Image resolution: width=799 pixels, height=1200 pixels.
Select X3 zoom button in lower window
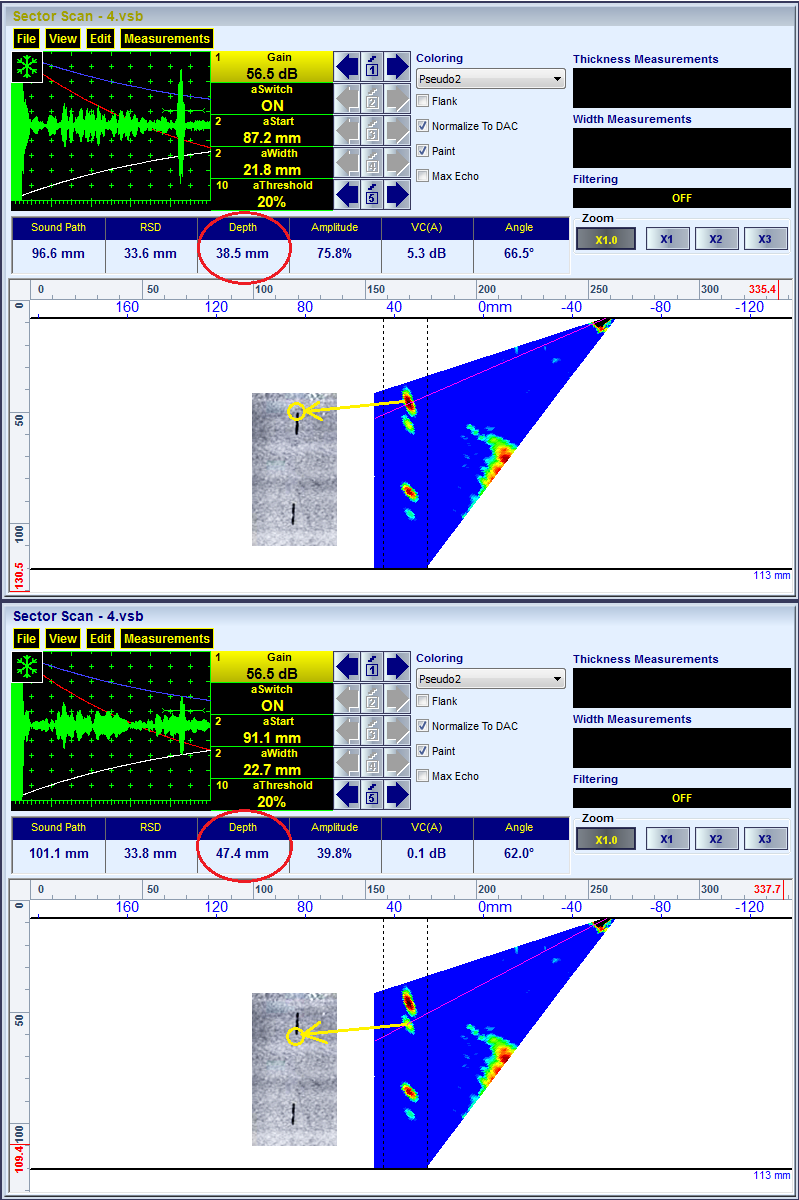point(765,839)
